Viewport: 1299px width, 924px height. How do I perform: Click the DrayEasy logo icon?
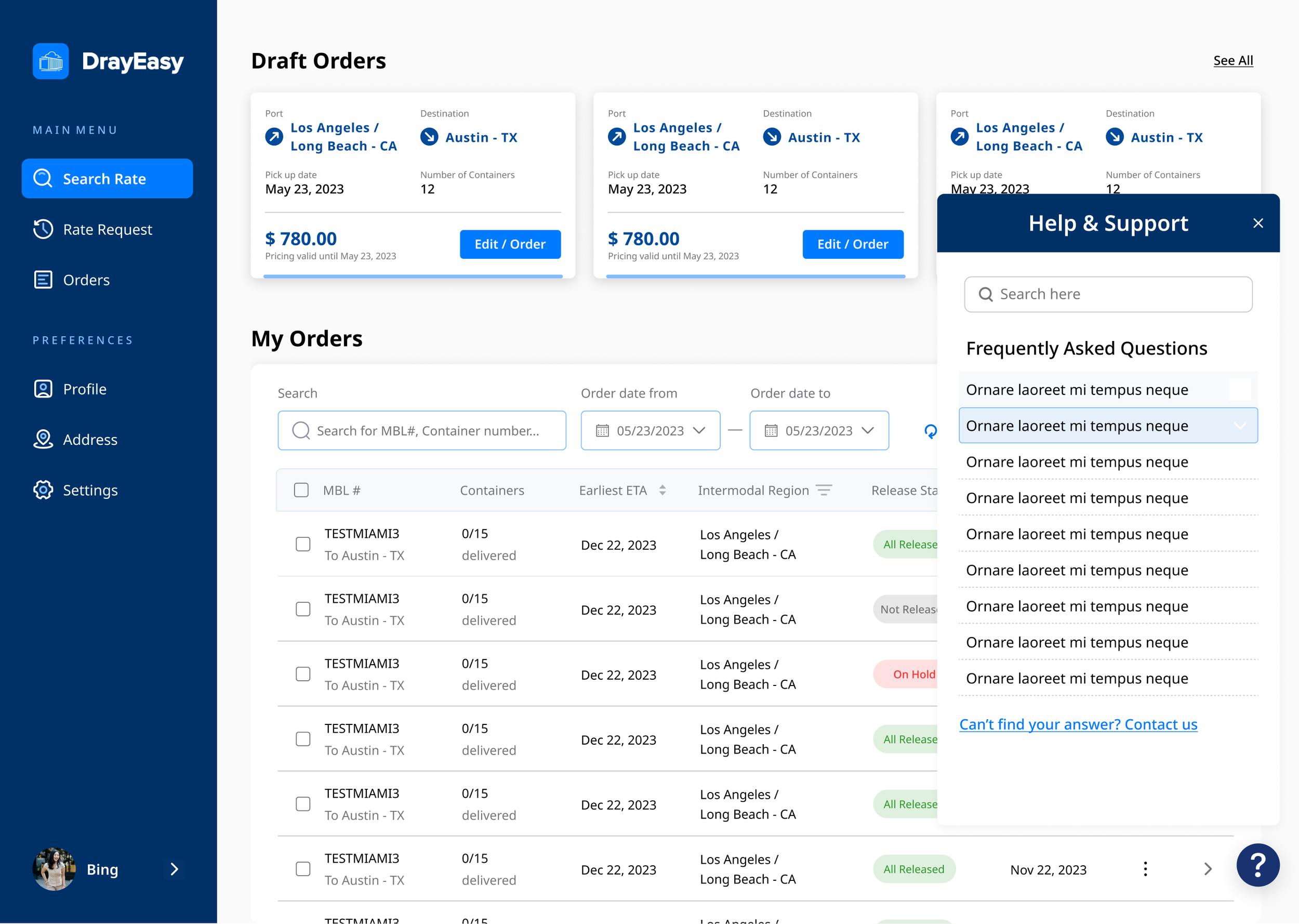click(x=50, y=61)
